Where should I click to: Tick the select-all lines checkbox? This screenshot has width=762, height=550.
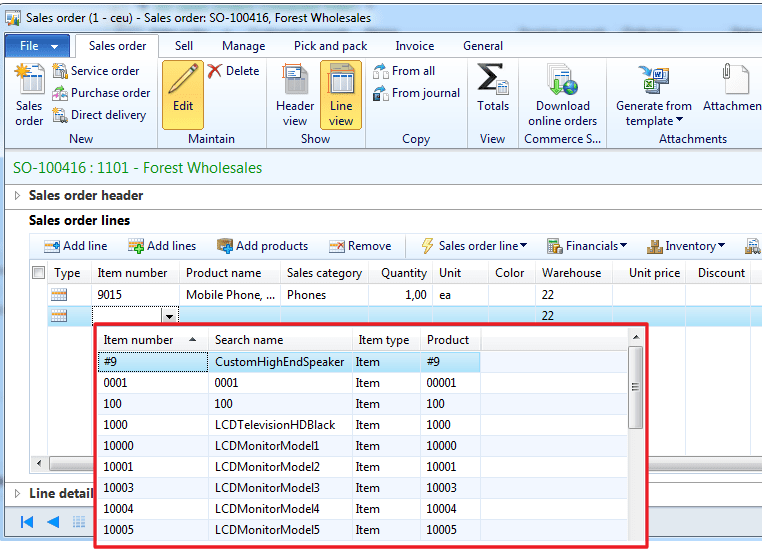tap(38, 273)
